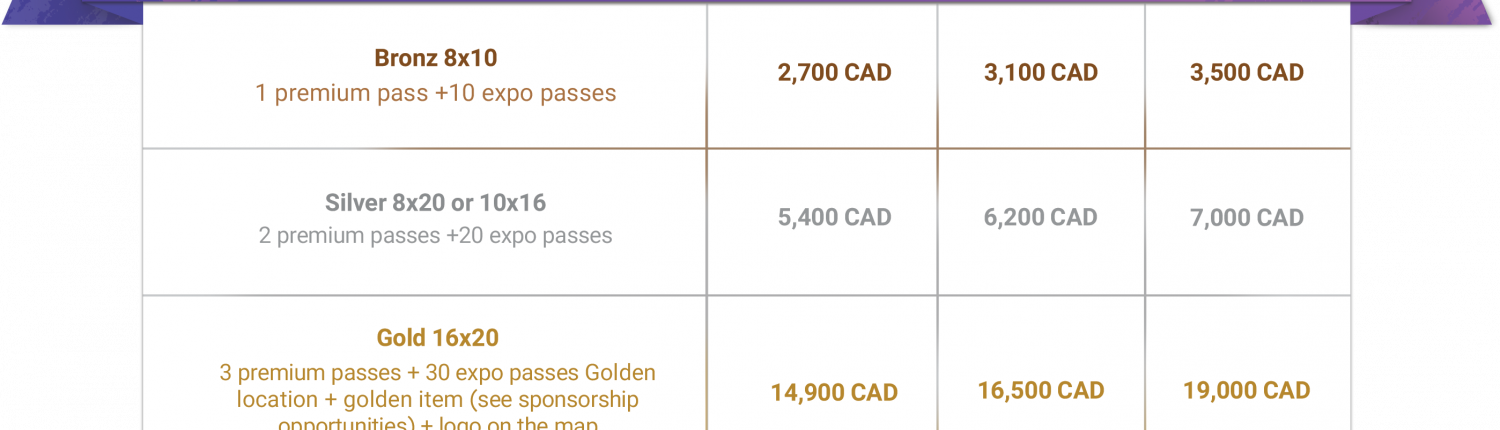Click '1 premium pass +10 expo passes' text
Screen dimensions: 1500x430
[436, 94]
